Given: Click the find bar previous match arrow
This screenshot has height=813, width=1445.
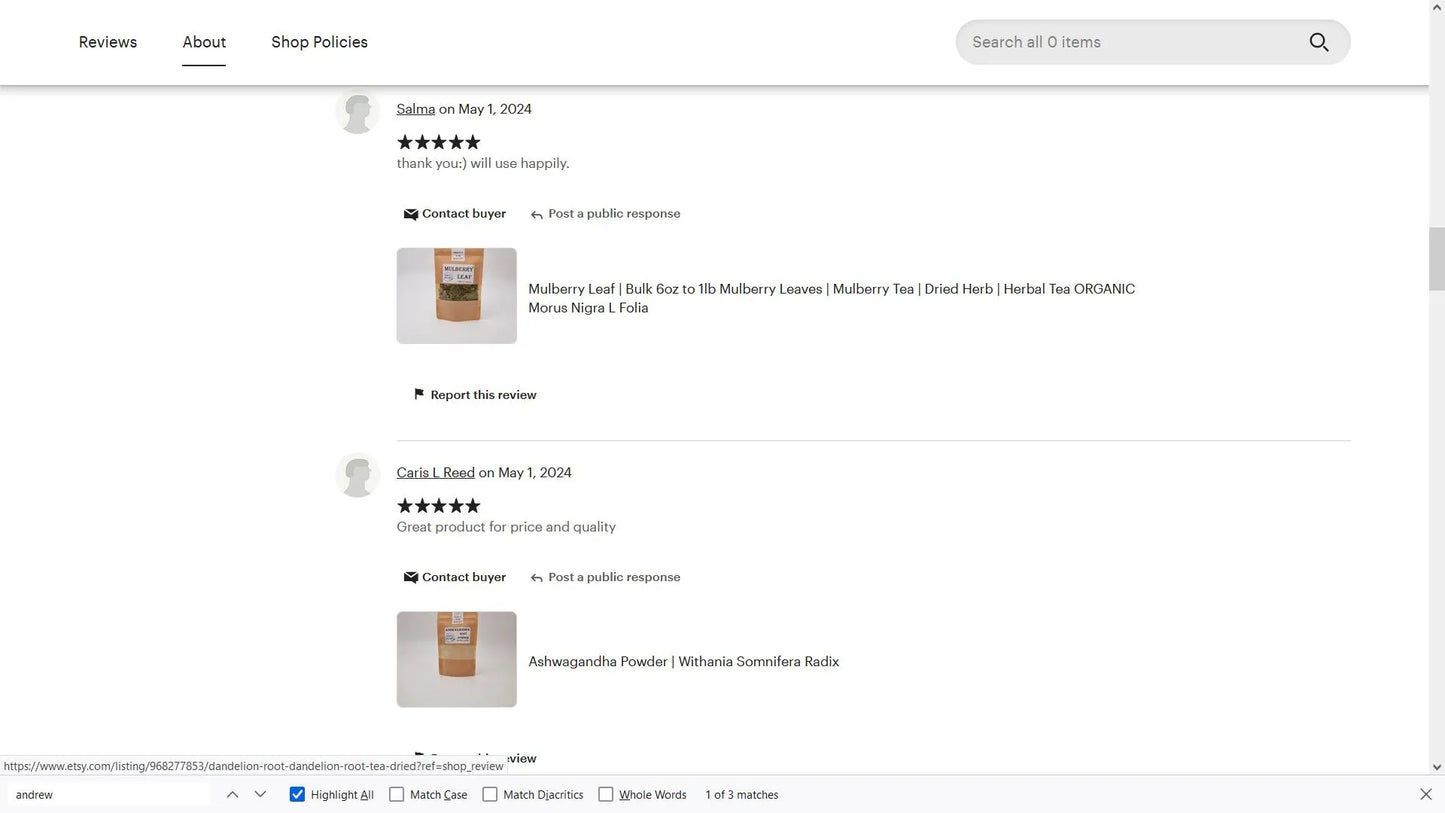Looking at the screenshot, I should click(x=232, y=794).
